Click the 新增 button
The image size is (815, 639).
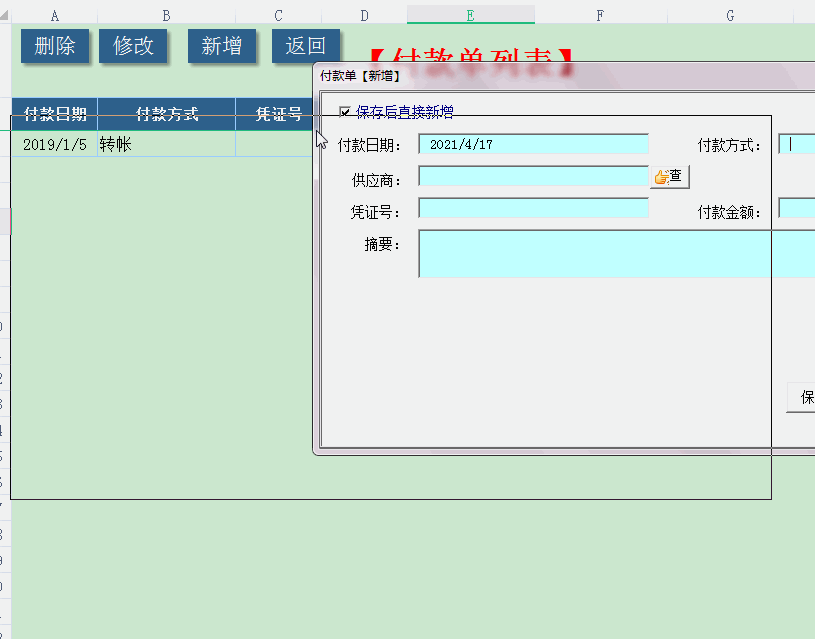click(x=222, y=46)
